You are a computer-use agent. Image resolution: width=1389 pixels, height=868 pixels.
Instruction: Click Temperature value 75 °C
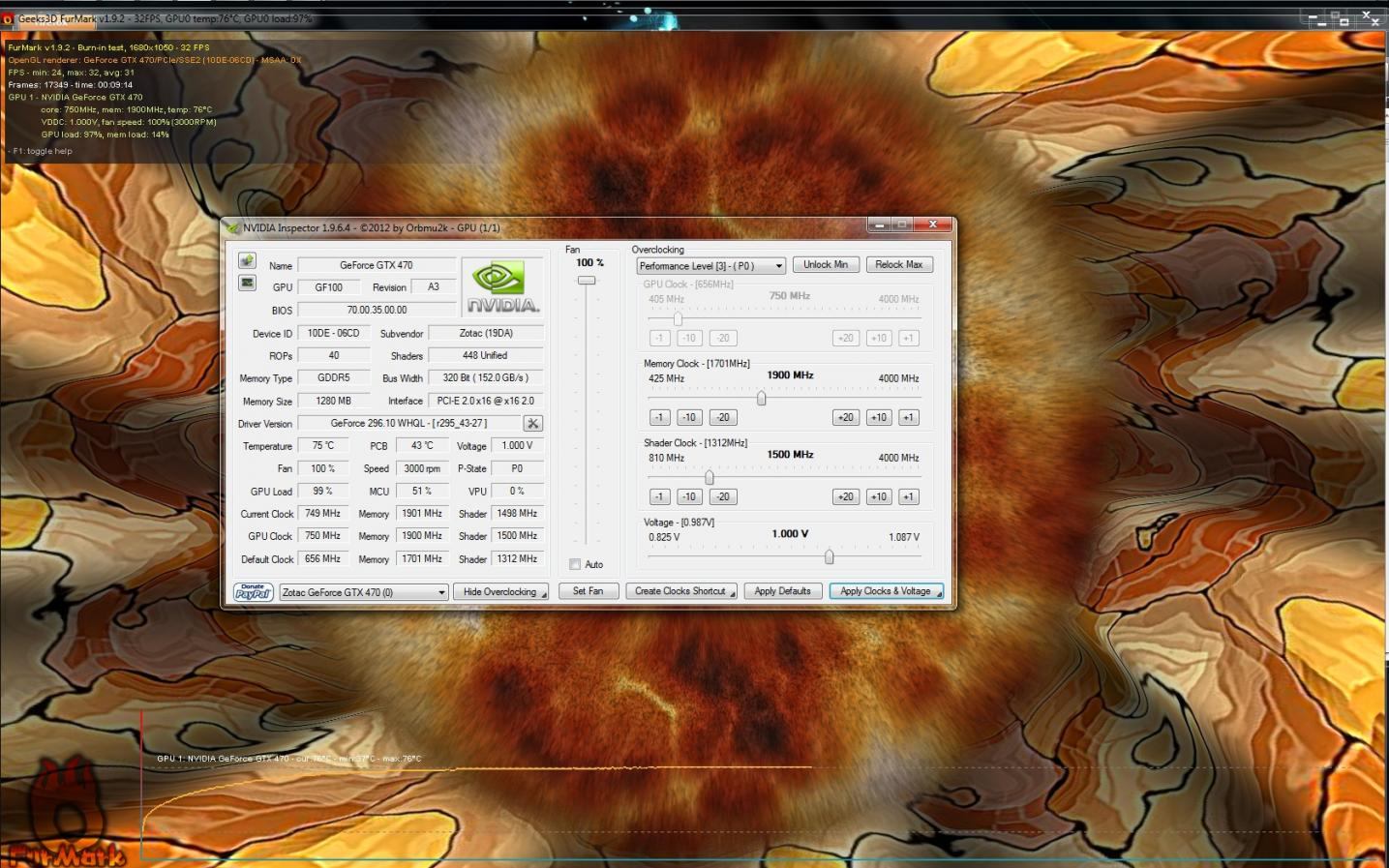pyautogui.click(x=323, y=446)
